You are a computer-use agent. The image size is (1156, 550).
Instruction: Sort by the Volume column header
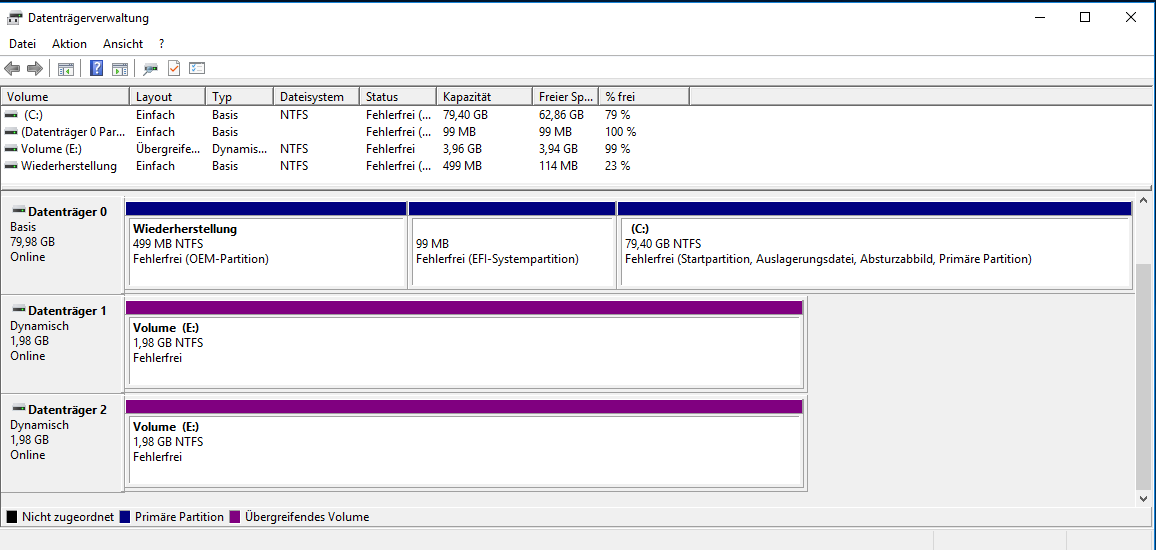pos(66,97)
